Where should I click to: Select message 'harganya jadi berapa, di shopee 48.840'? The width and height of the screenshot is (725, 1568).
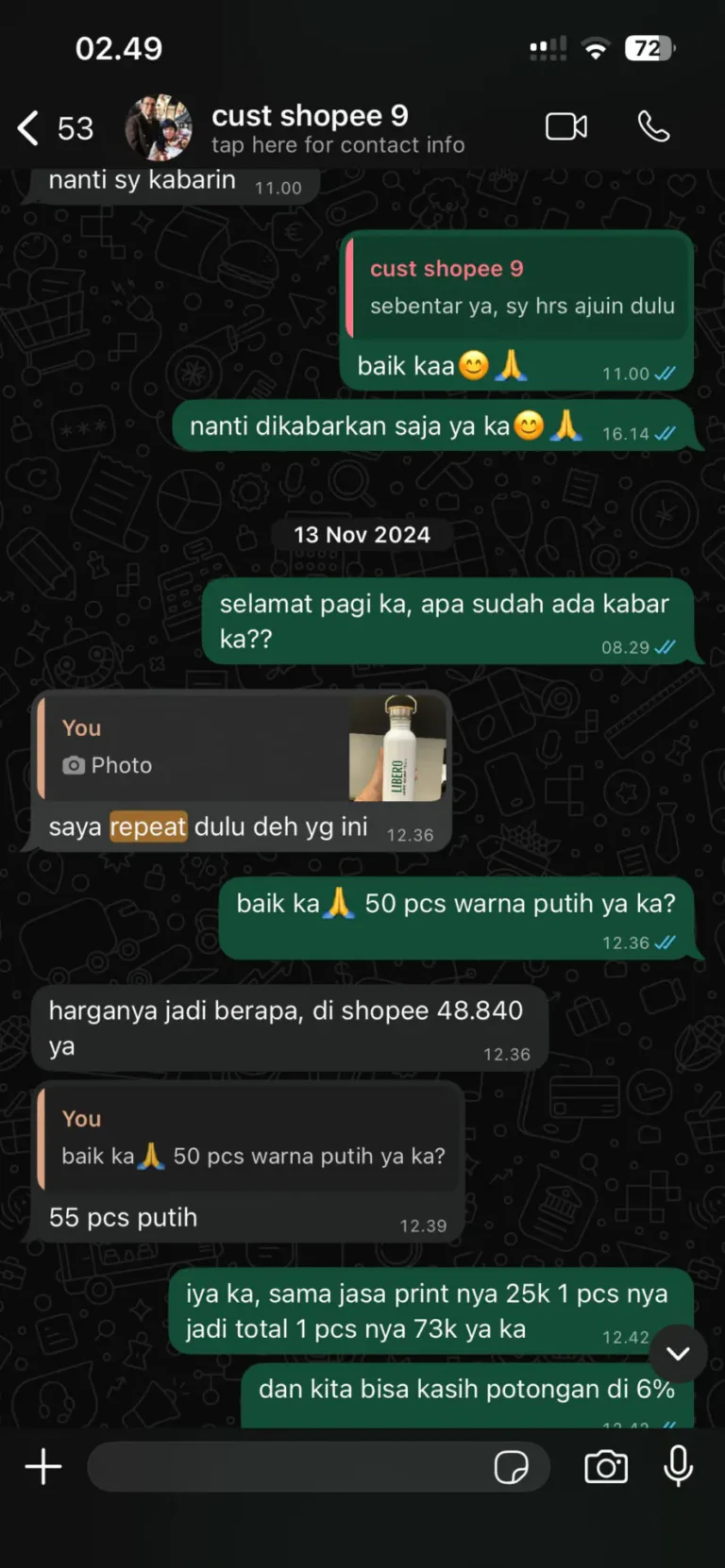click(289, 1028)
